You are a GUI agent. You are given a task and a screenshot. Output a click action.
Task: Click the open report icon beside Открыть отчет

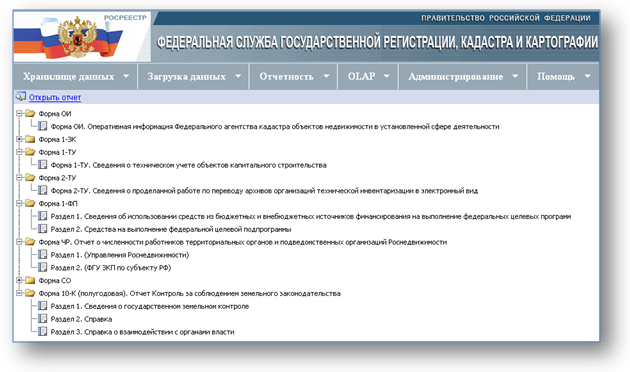click(x=21, y=97)
